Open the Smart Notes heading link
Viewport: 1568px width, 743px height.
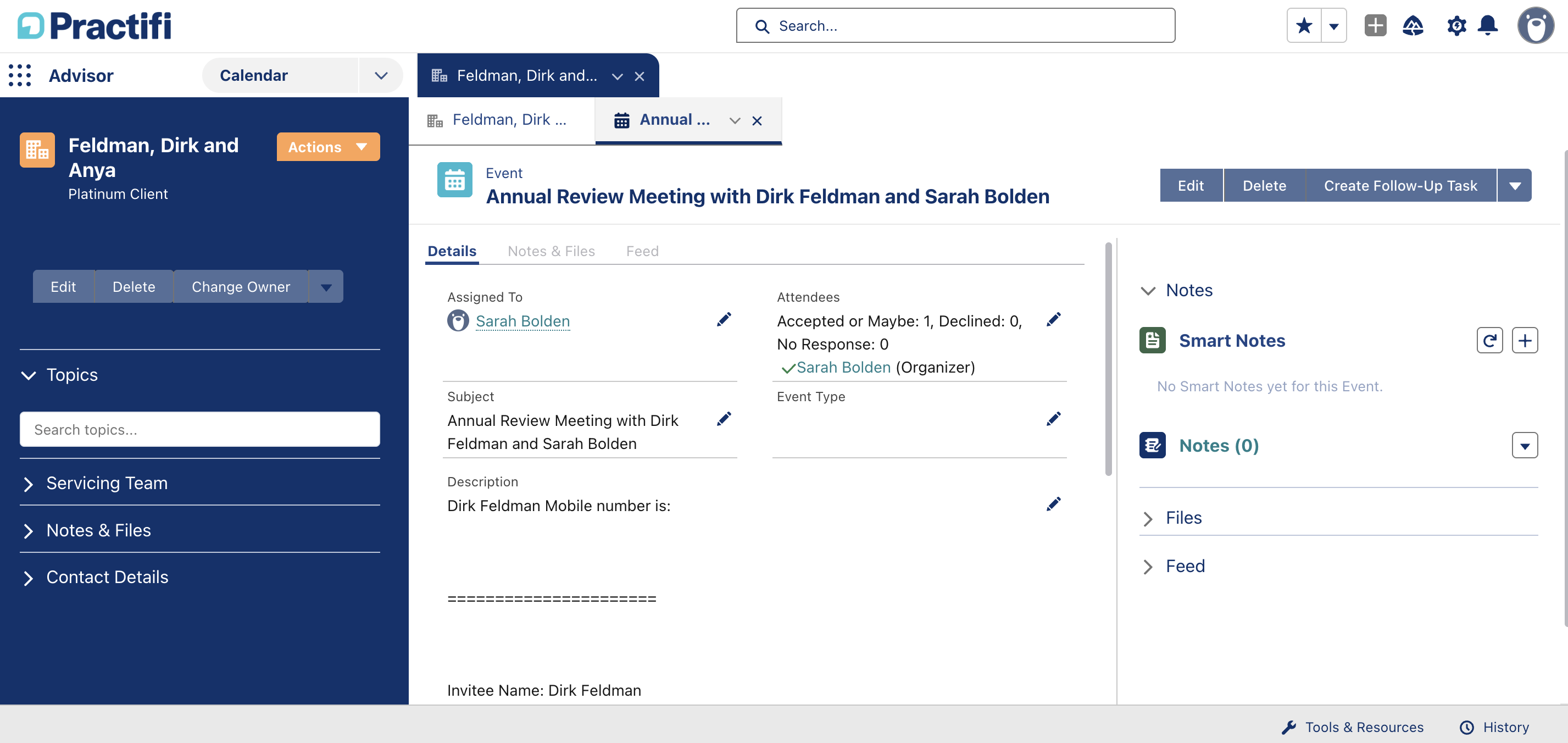tap(1231, 340)
